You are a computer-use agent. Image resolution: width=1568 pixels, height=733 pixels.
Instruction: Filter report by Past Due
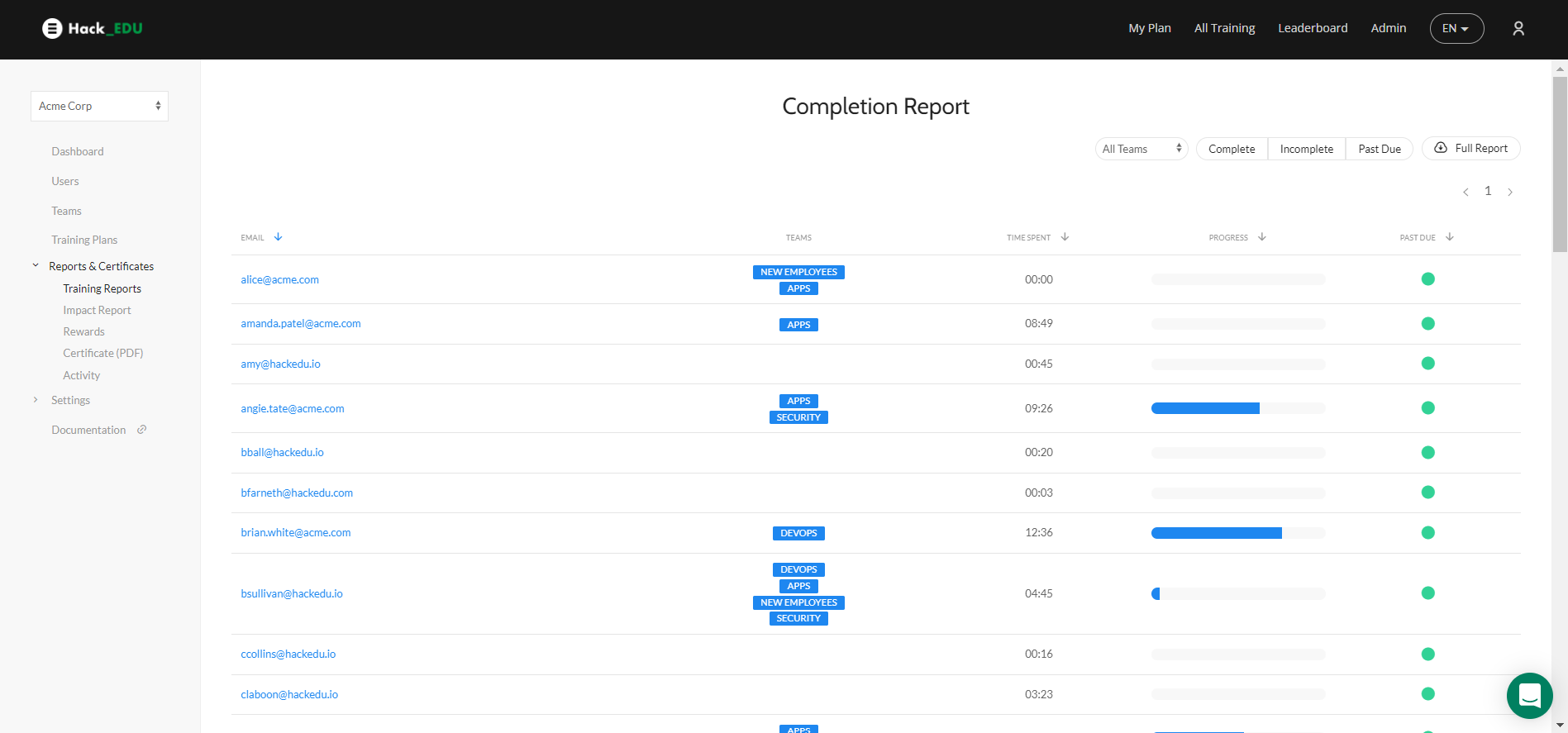(1379, 150)
